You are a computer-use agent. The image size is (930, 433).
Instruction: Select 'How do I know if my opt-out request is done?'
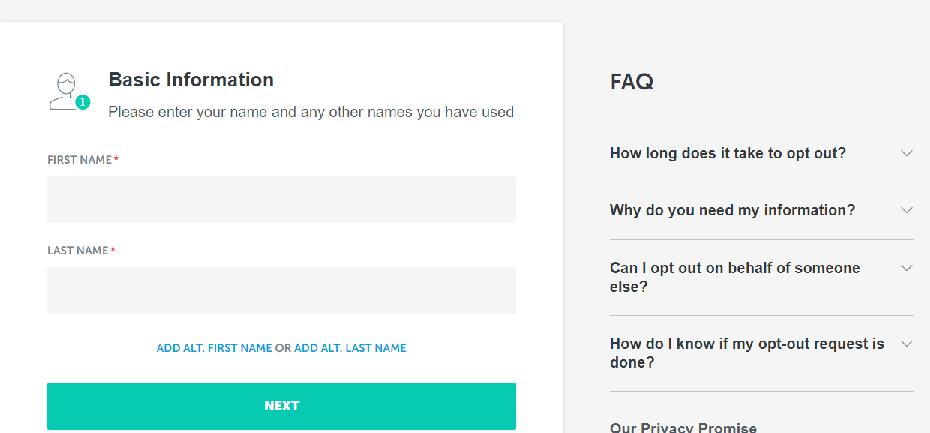pos(747,354)
